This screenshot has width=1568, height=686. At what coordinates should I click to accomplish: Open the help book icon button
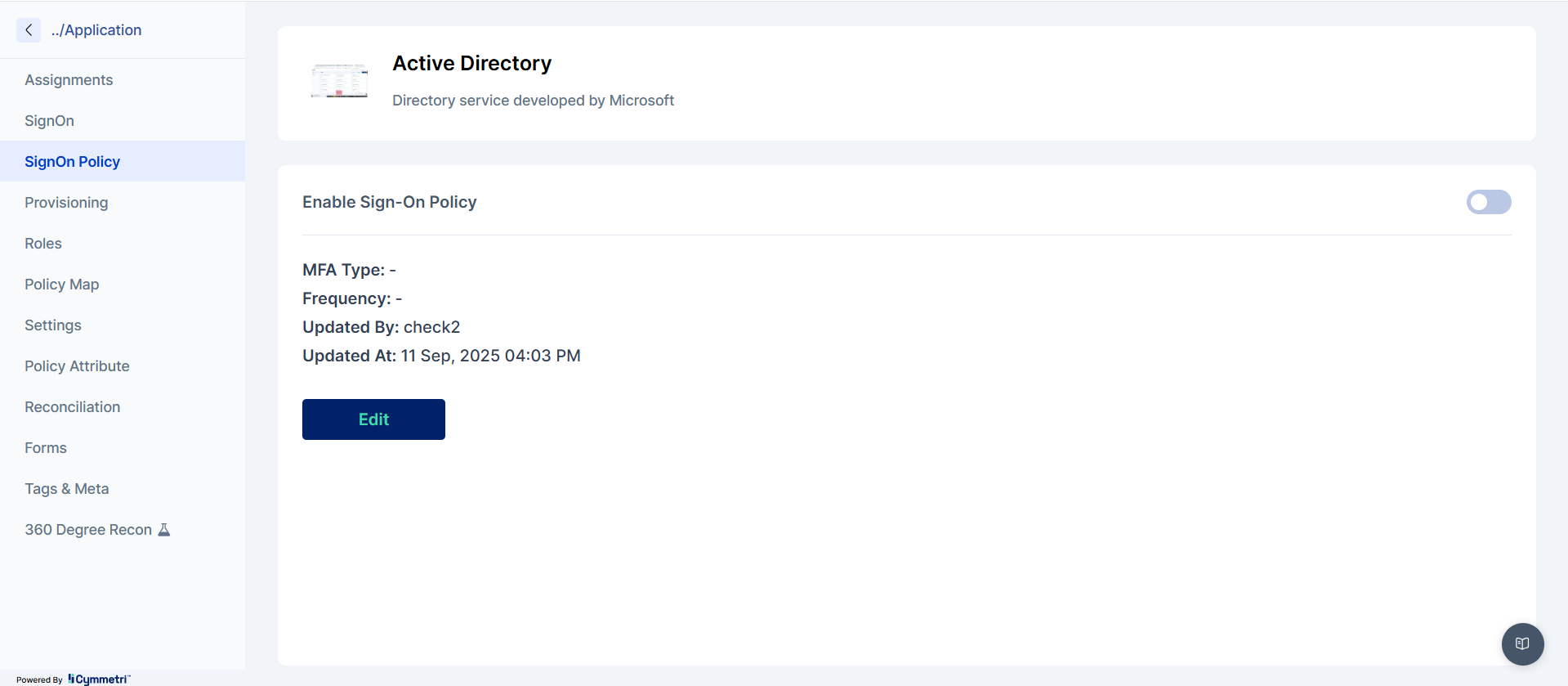pos(1522,643)
